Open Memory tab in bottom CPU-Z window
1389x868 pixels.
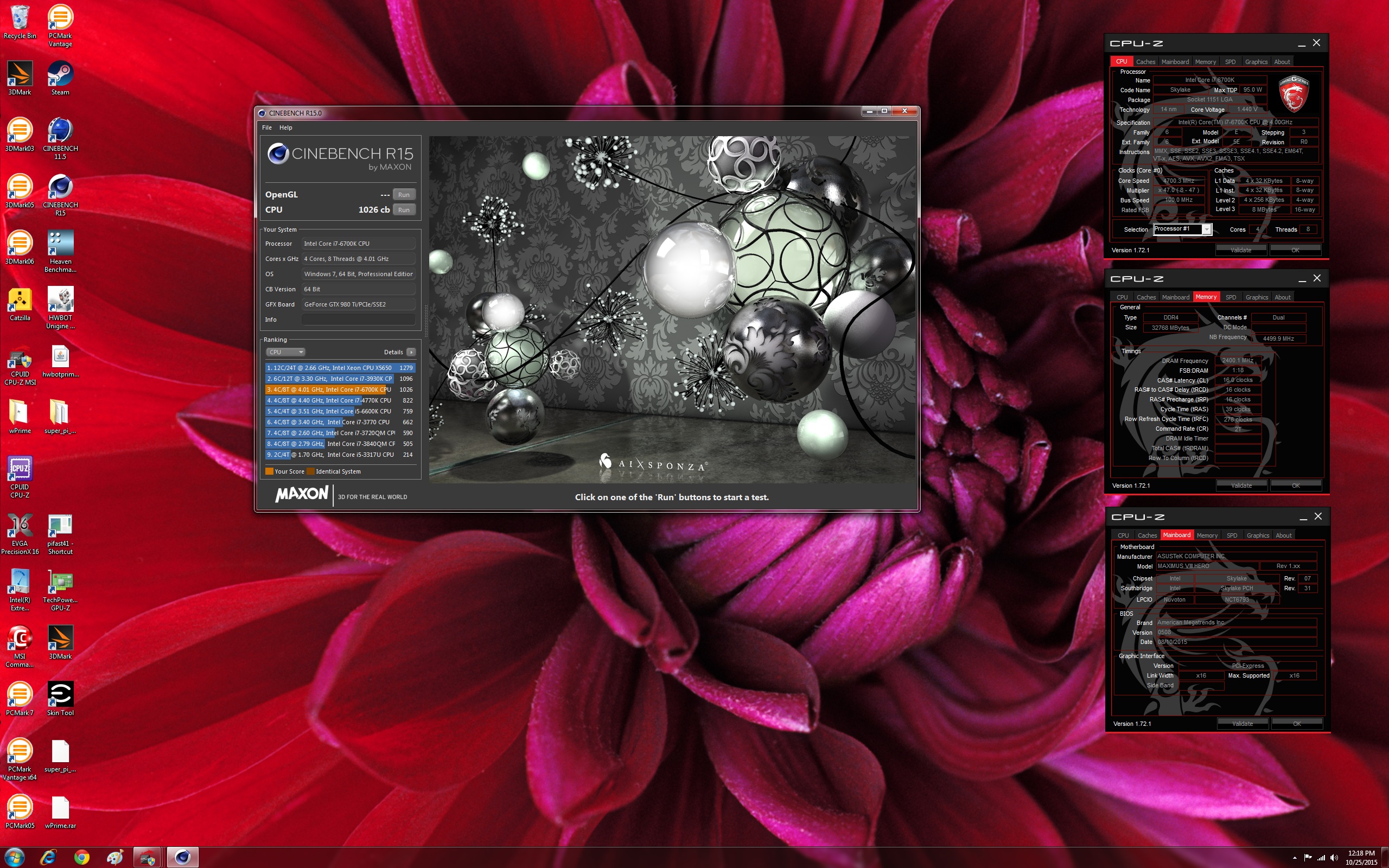point(1207,535)
